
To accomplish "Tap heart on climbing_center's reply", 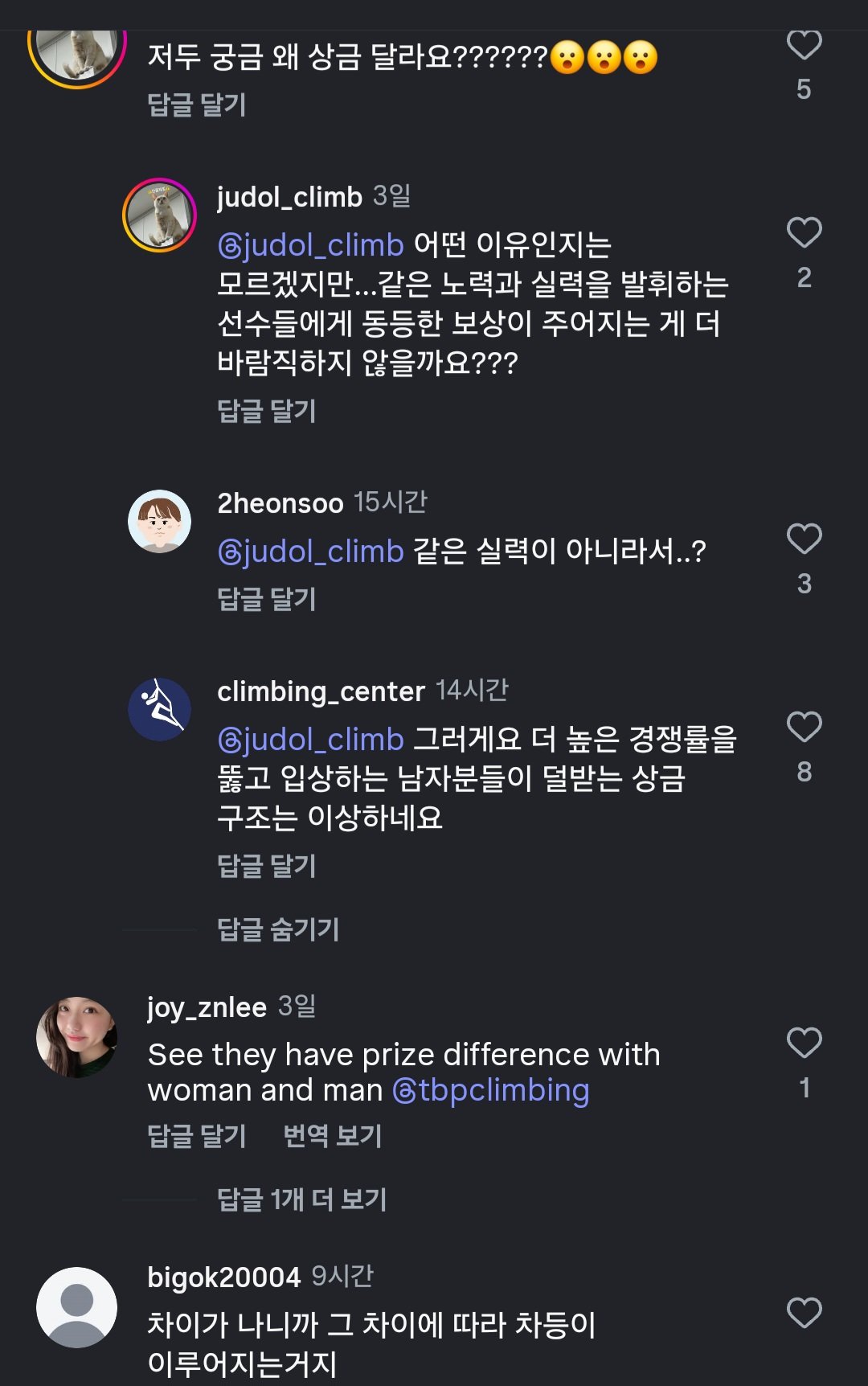I will pos(804,728).
